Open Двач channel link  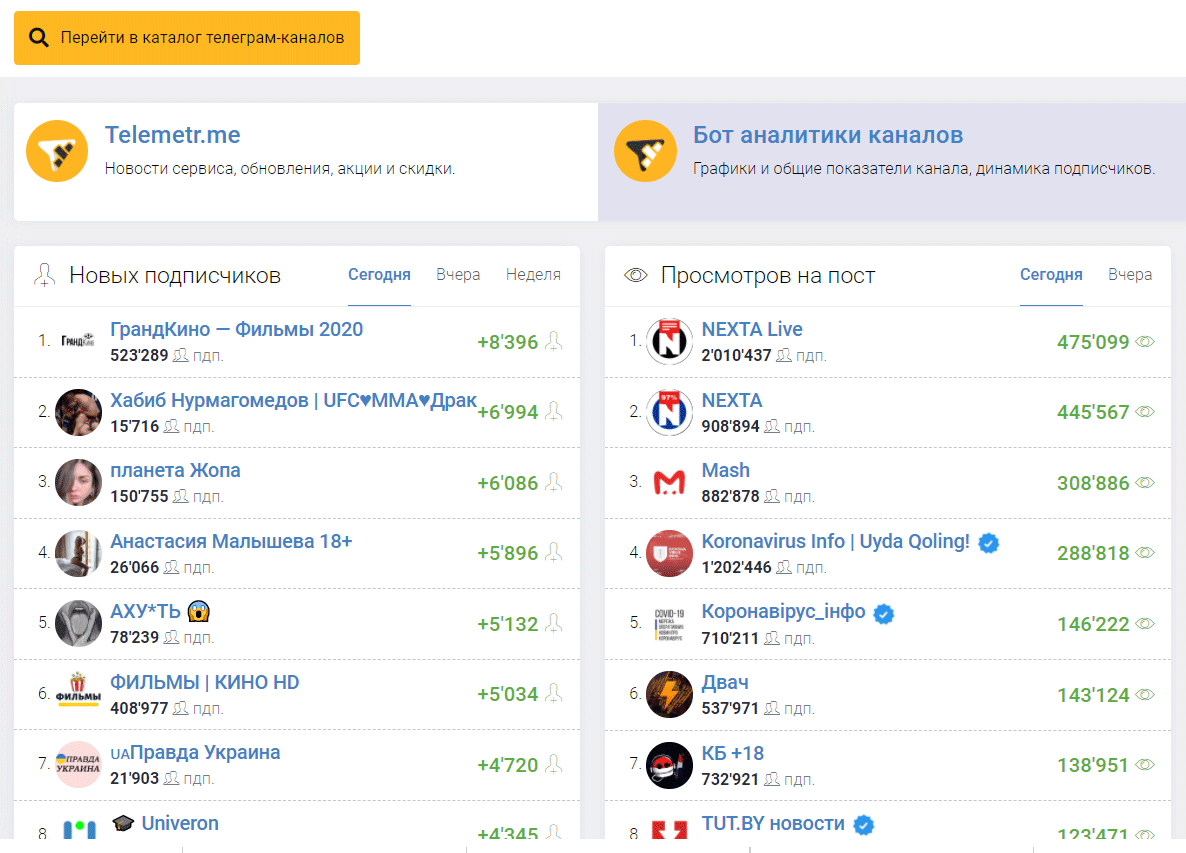tap(725, 682)
